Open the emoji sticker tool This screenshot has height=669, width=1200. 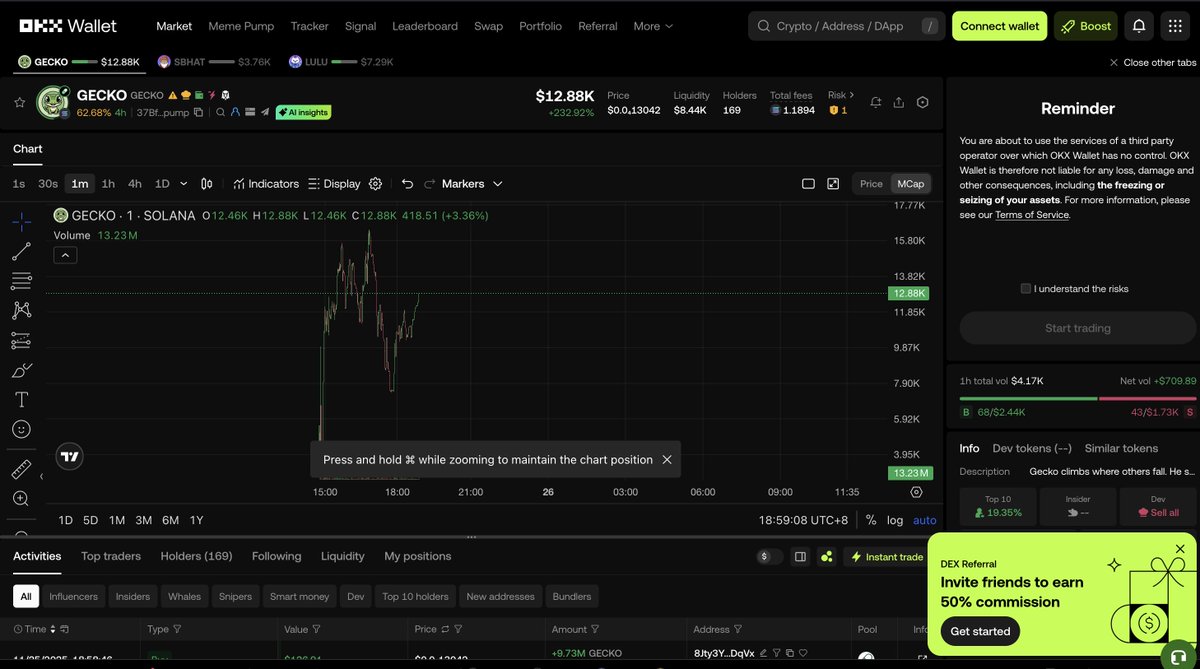(x=21, y=429)
